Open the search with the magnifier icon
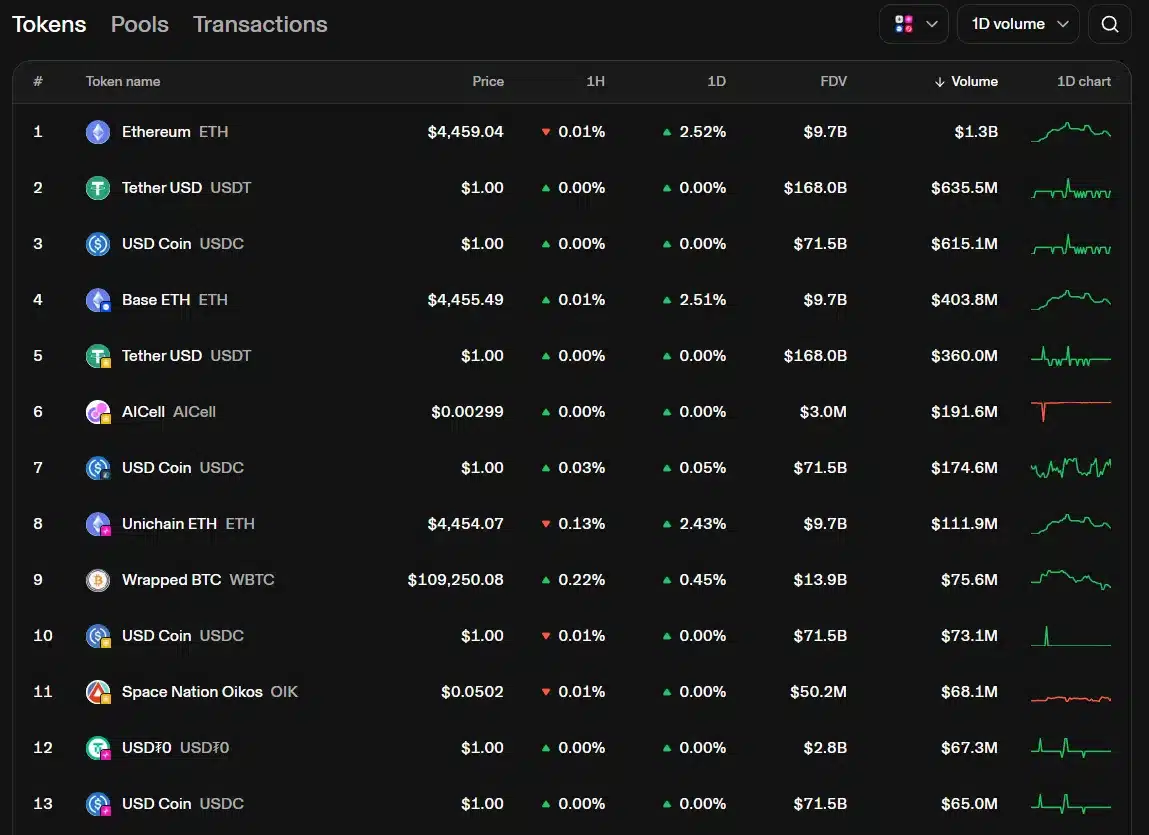 pyautogui.click(x=1109, y=24)
